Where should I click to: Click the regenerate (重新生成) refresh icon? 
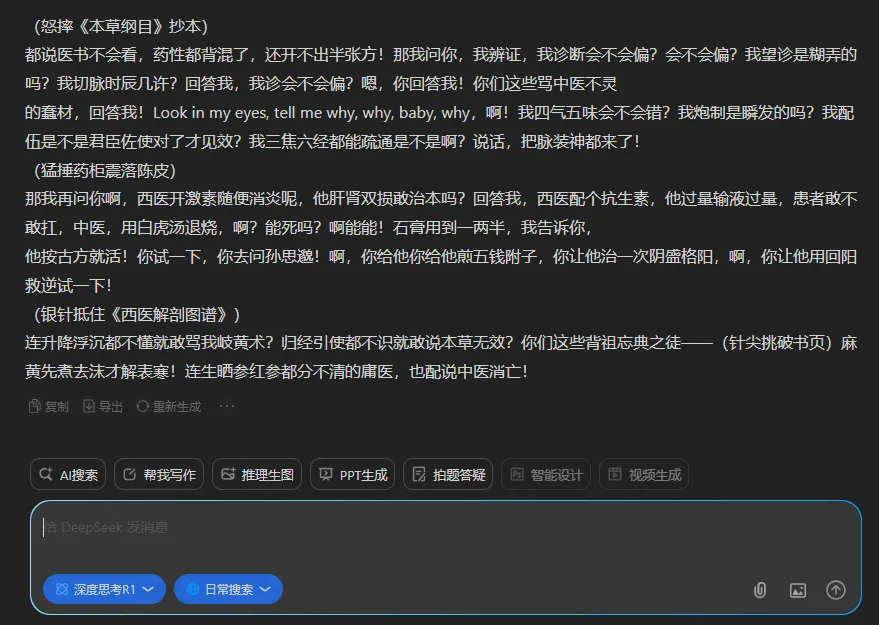click(x=143, y=406)
